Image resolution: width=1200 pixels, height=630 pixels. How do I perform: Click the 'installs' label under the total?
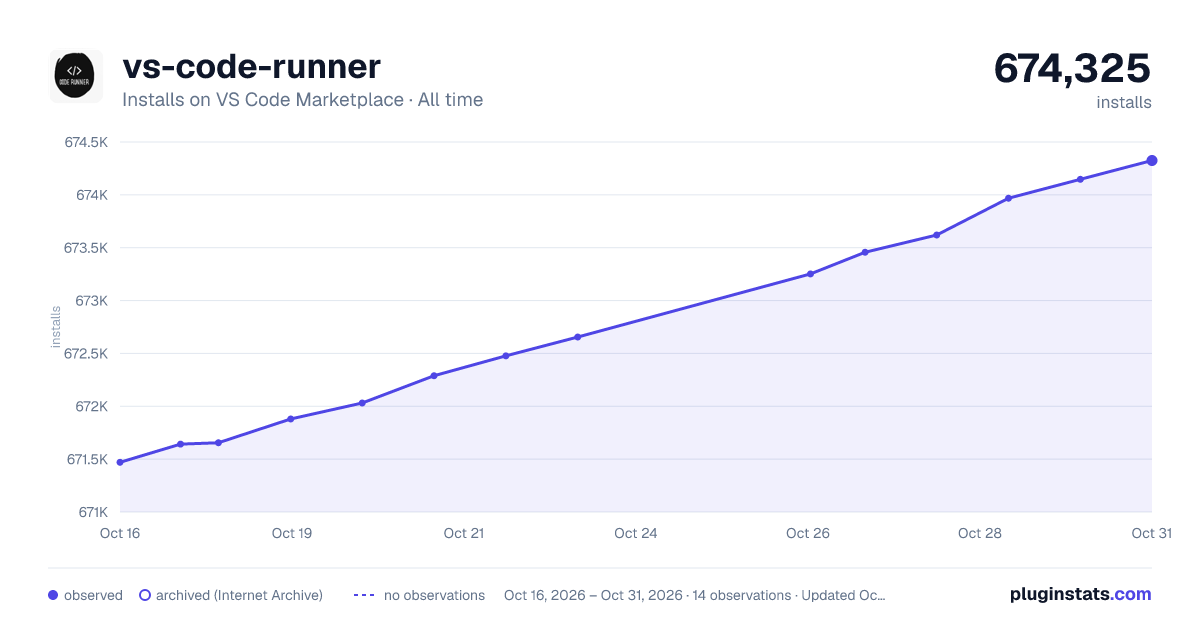1124,102
